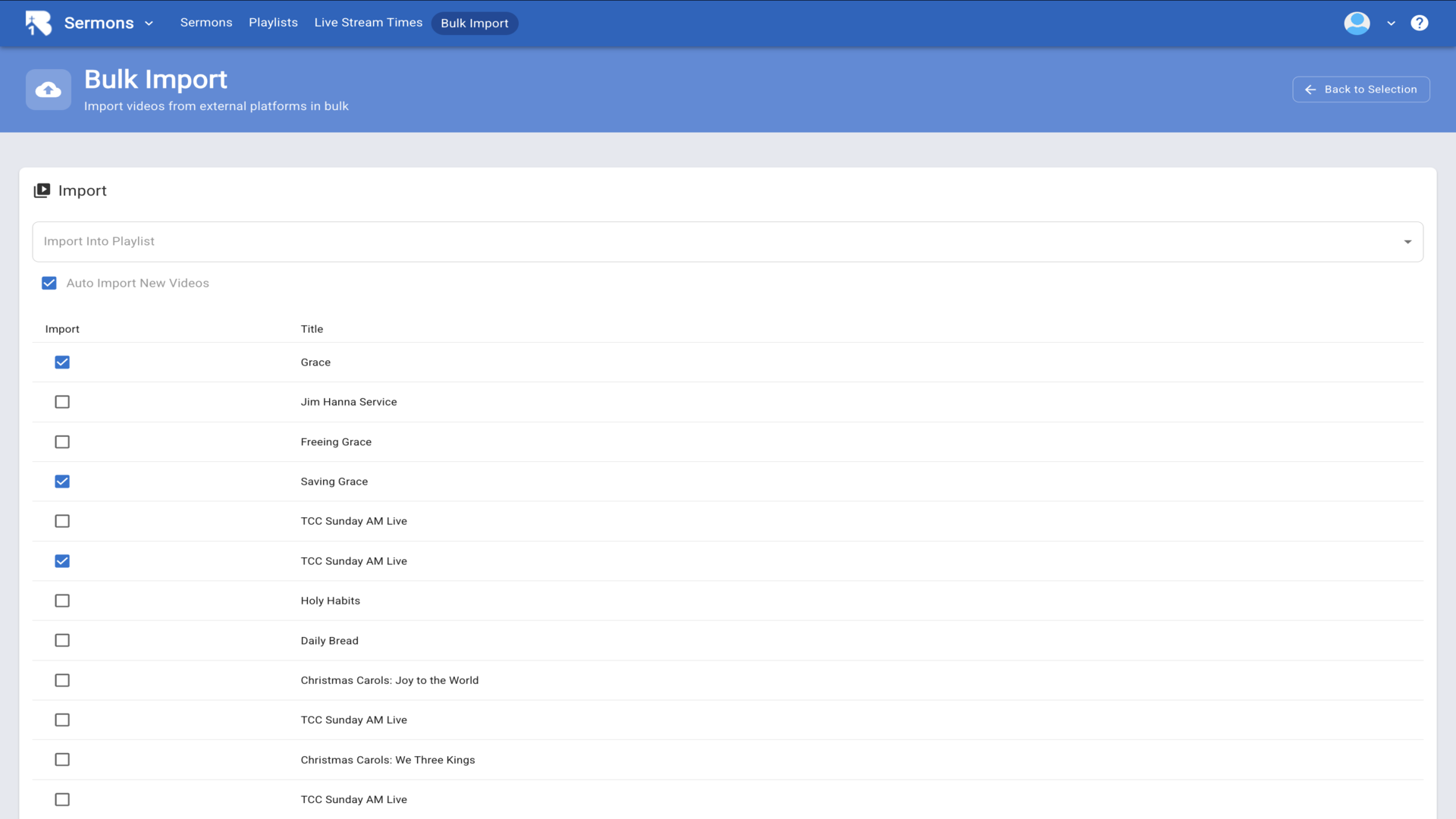Click the Import video library icon

pyautogui.click(x=42, y=190)
